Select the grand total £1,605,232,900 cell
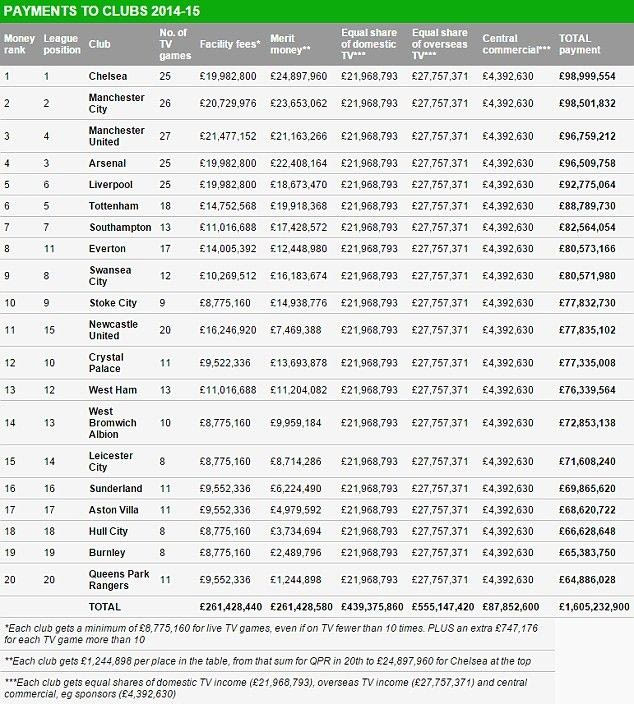Viewport: 634px width, 704px height. [x=590, y=607]
